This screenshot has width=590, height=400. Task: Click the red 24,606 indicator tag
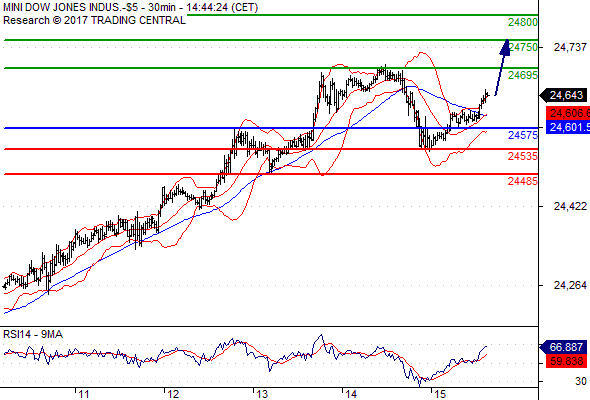click(568, 113)
